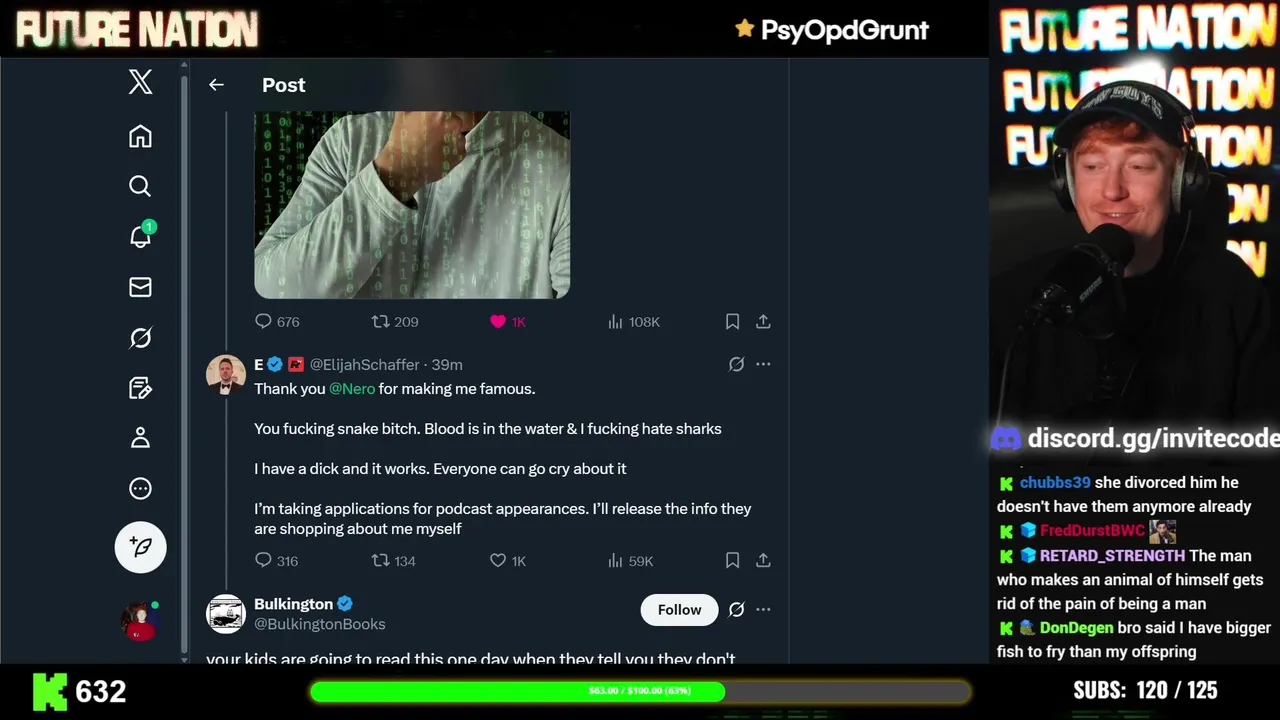Image resolution: width=1280 pixels, height=720 pixels.
Task: Open lists icon in sidebar
Action: (140, 388)
